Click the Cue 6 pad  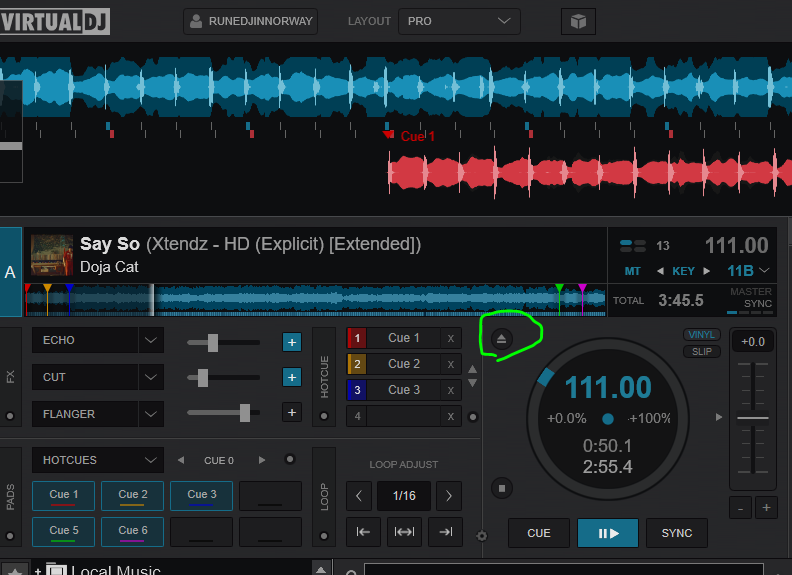point(132,532)
